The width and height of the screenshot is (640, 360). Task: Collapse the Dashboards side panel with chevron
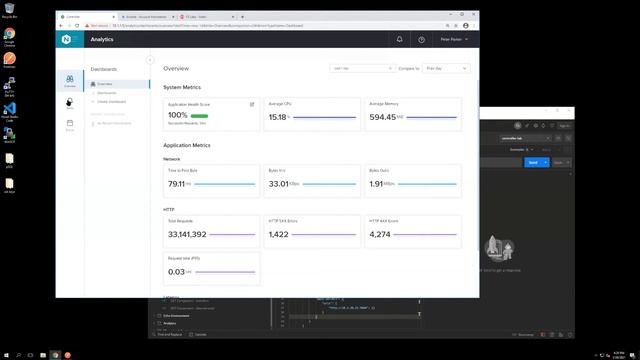pyautogui.click(x=150, y=60)
